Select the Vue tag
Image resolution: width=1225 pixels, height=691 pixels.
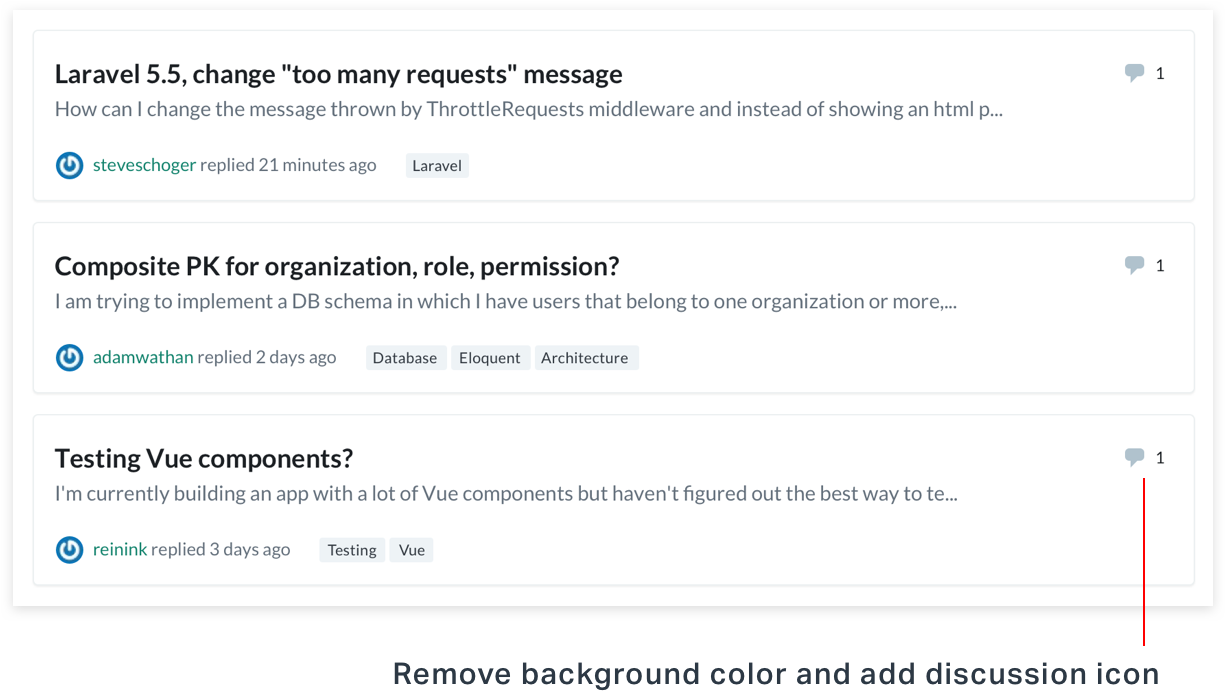tap(412, 550)
